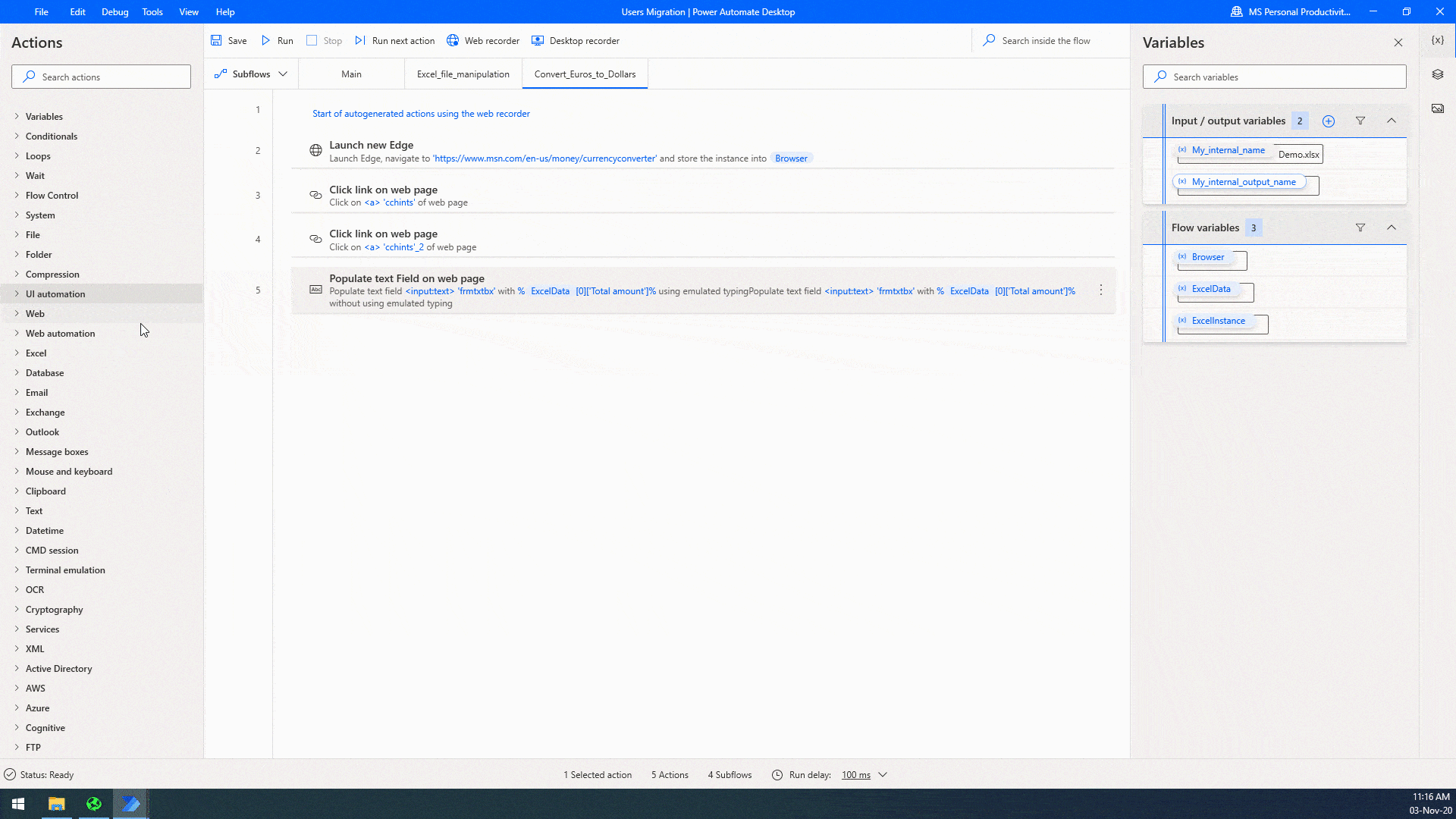Click the add Input/output variable icon
The image size is (1456, 819).
click(x=1328, y=120)
